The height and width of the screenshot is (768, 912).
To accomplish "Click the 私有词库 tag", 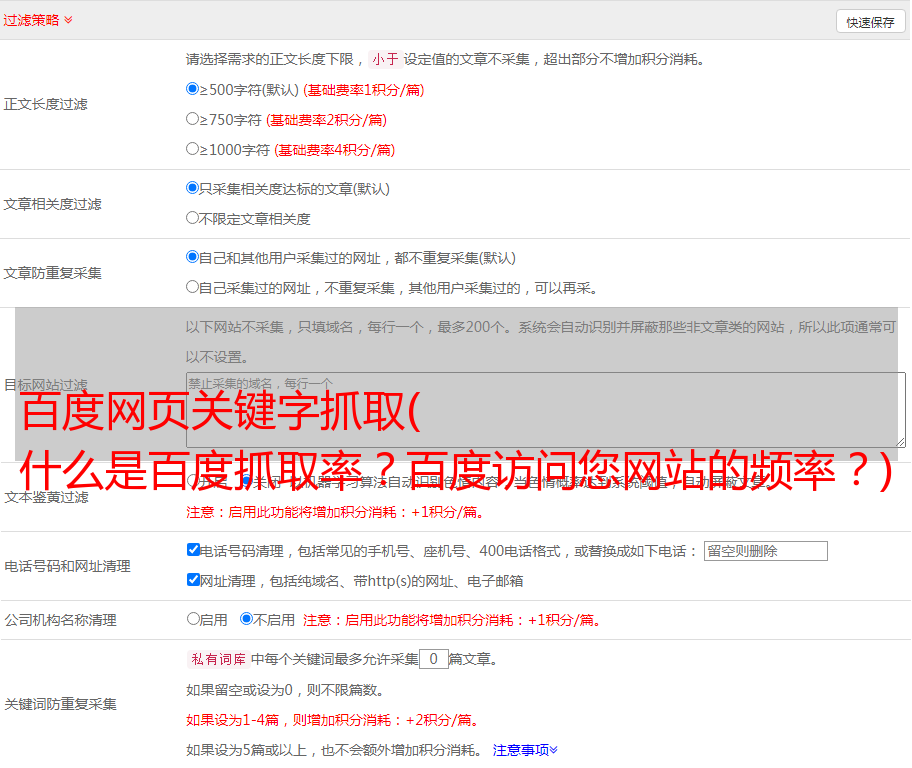I will [219, 659].
